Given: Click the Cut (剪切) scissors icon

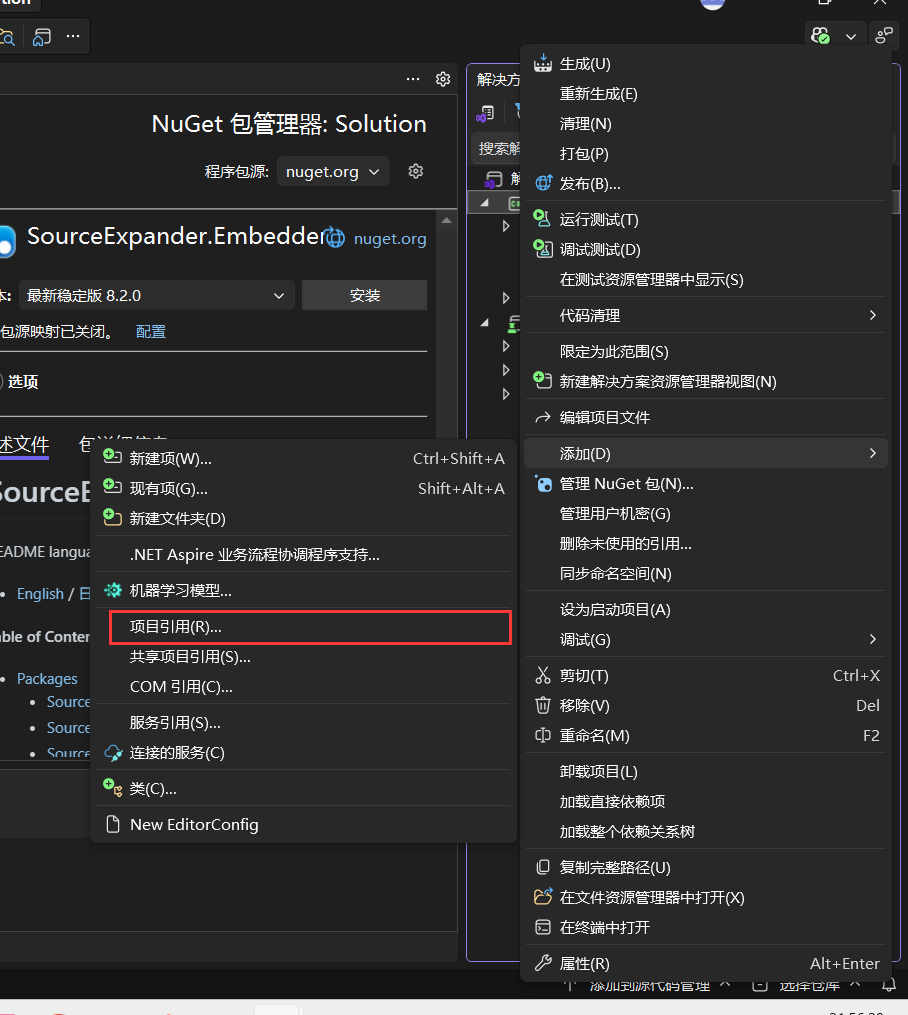Looking at the screenshot, I should [x=543, y=675].
